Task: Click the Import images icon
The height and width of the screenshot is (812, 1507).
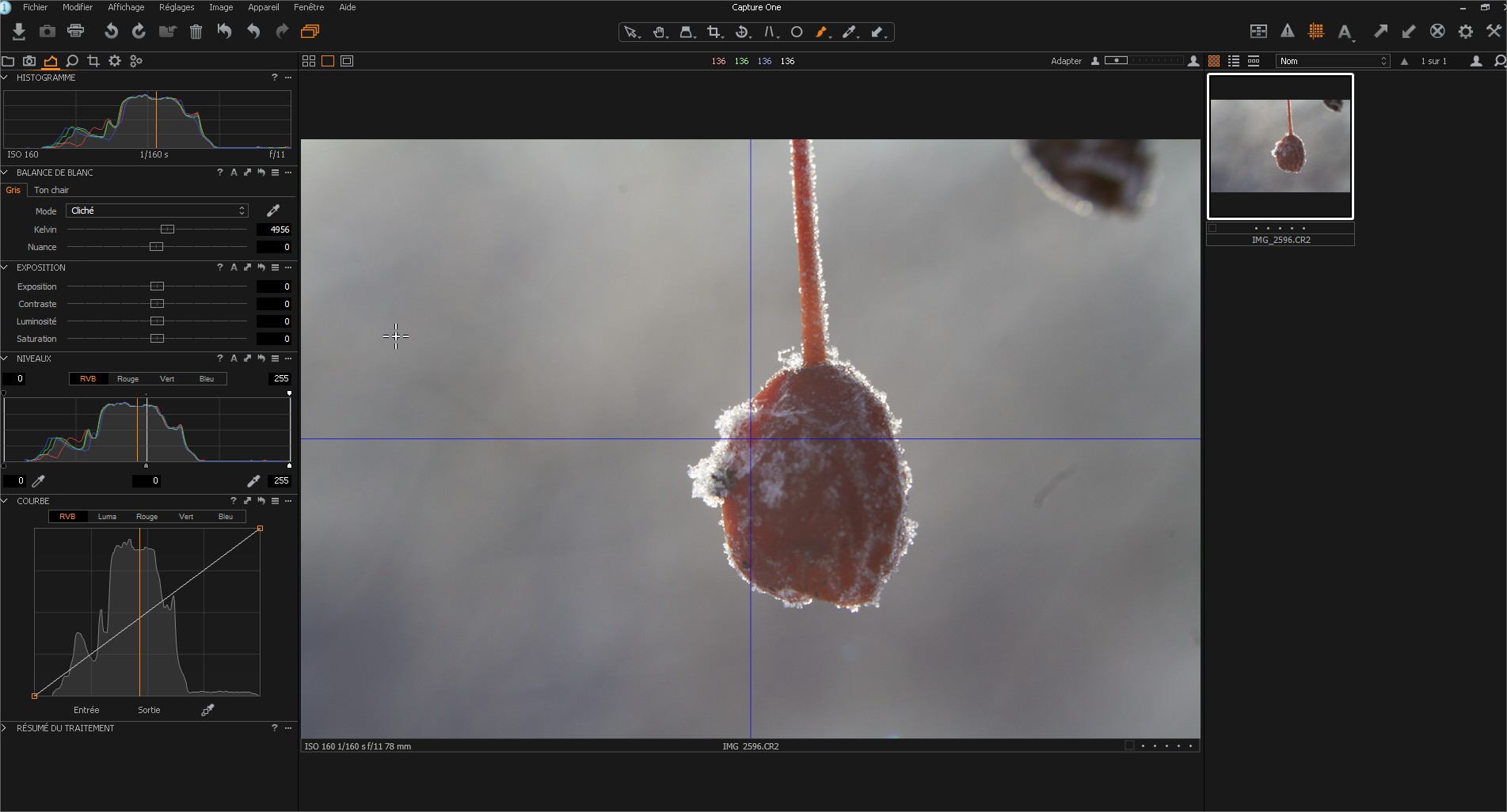Action: coord(19,32)
